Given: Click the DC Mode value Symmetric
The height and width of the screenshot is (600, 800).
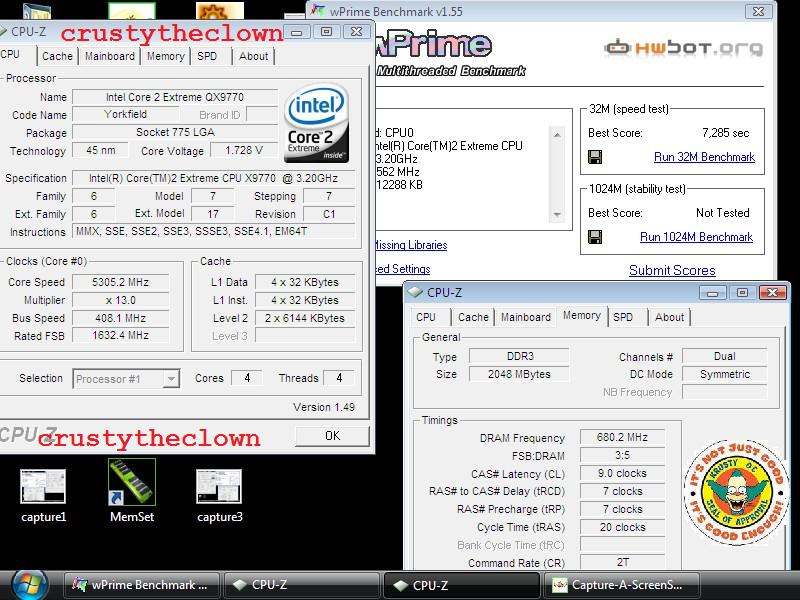Looking at the screenshot, I should coord(724,374).
